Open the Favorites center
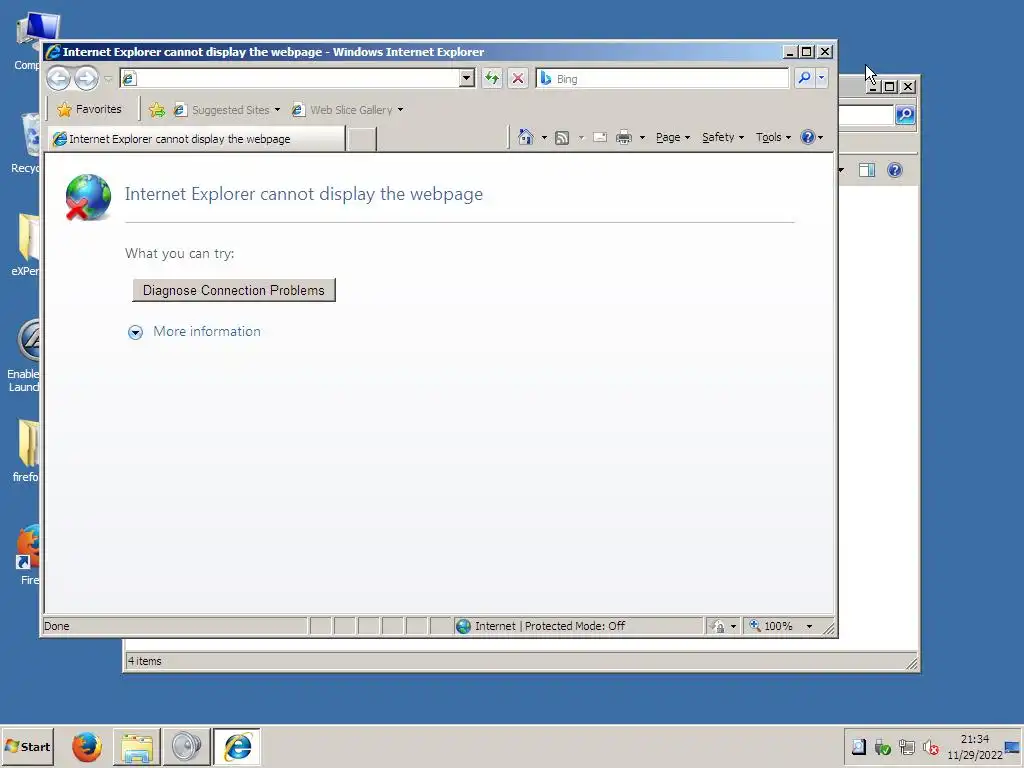 [x=89, y=110]
